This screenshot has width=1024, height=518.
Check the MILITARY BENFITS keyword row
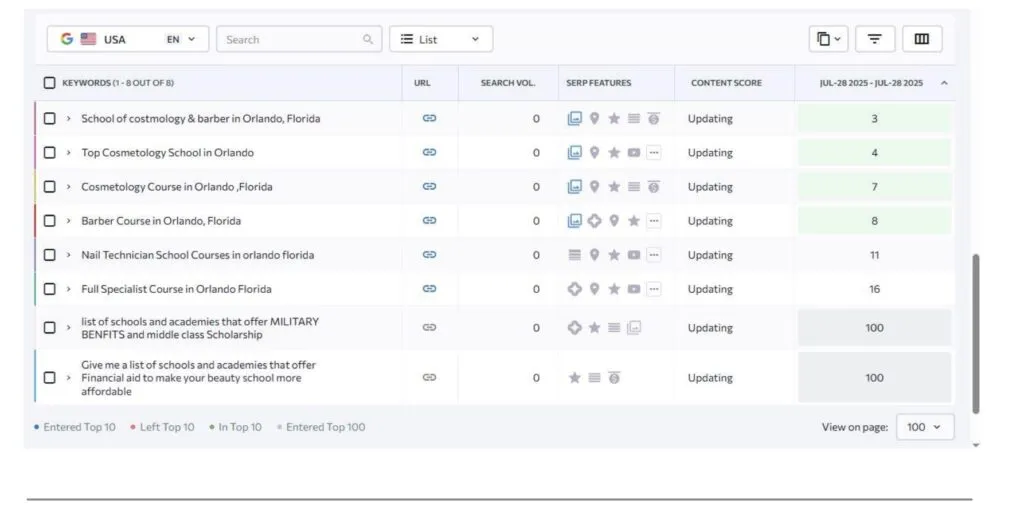pos(50,327)
